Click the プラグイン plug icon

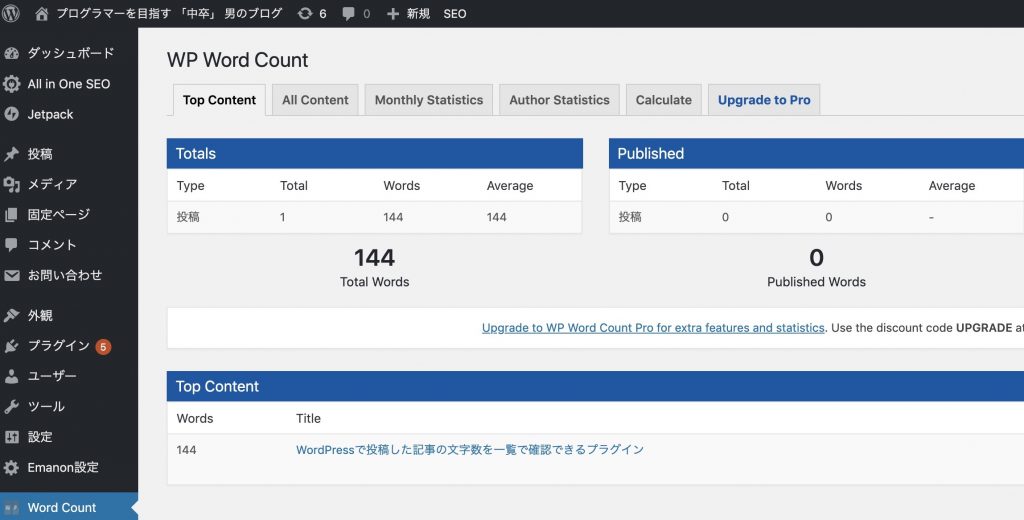[11, 346]
